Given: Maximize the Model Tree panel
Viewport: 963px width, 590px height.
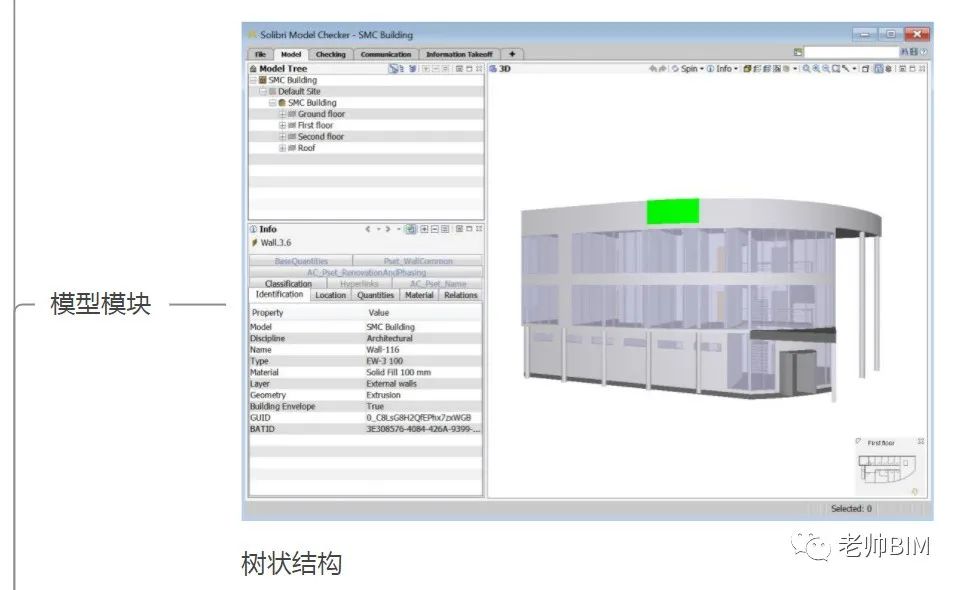Looking at the screenshot, I should pos(469,69).
